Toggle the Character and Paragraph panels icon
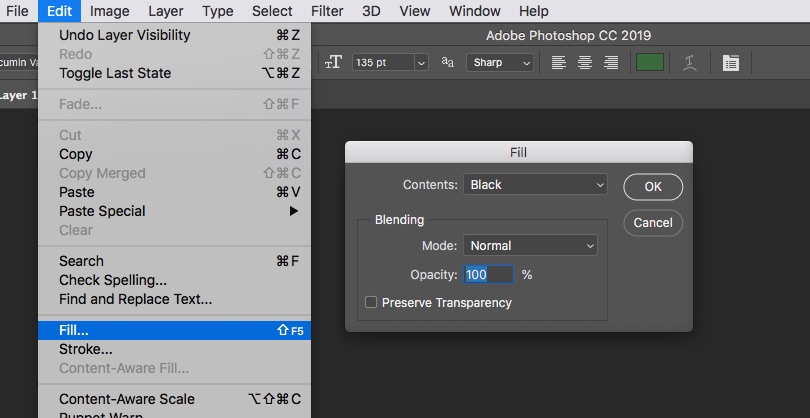Image resolution: width=810 pixels, height=418 pixels. coord(731,62)
